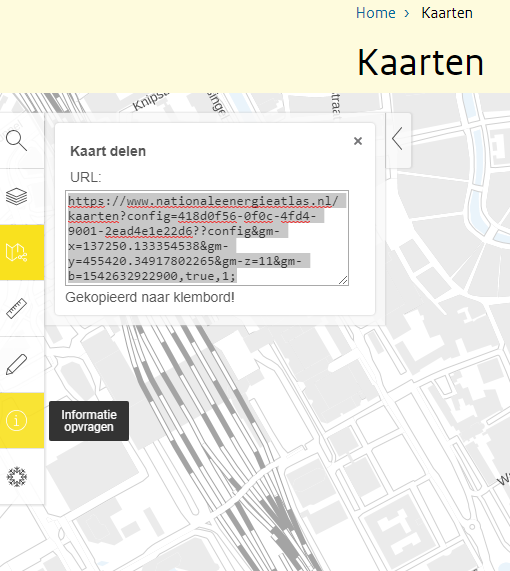
Task: Open the search tool magnifier icon
Action: click(16, 141)
